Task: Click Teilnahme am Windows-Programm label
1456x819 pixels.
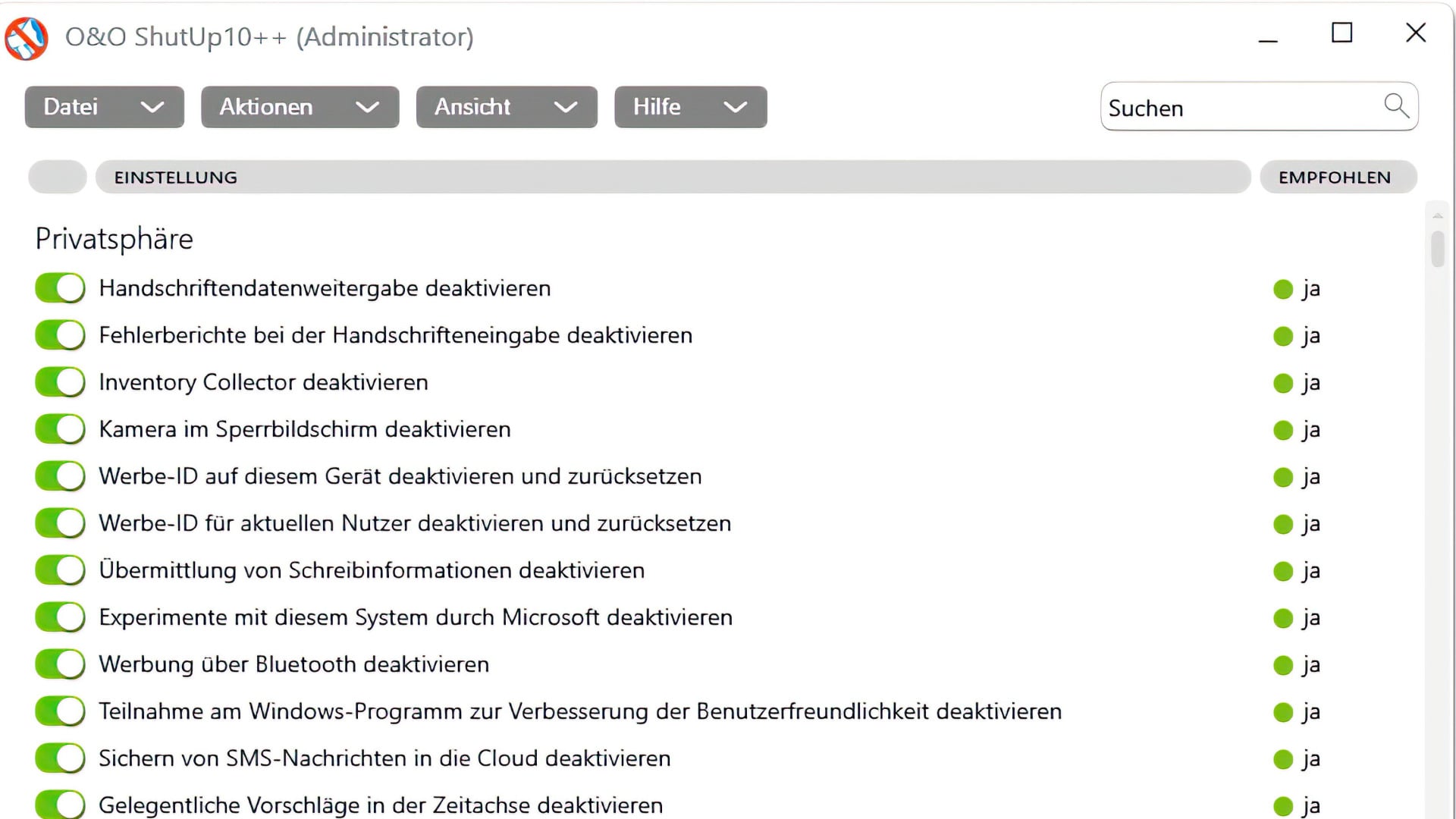Action: point(580,711)
